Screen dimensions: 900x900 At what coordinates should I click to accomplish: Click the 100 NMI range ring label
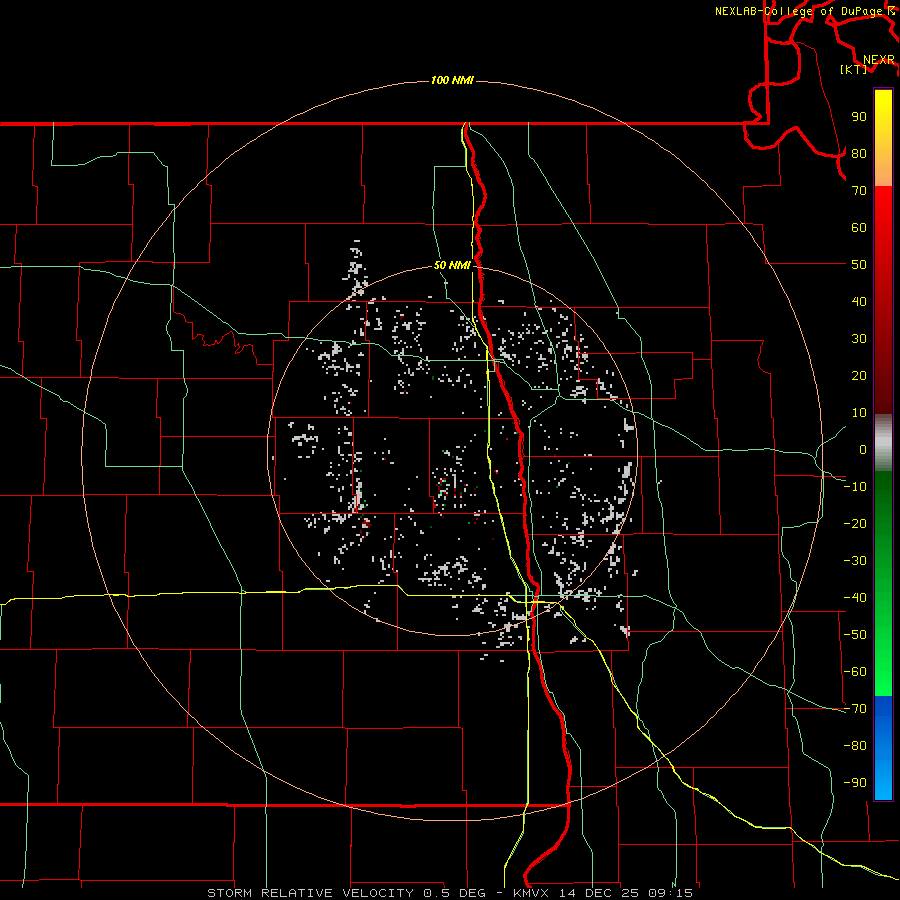(x=452, y=80)
